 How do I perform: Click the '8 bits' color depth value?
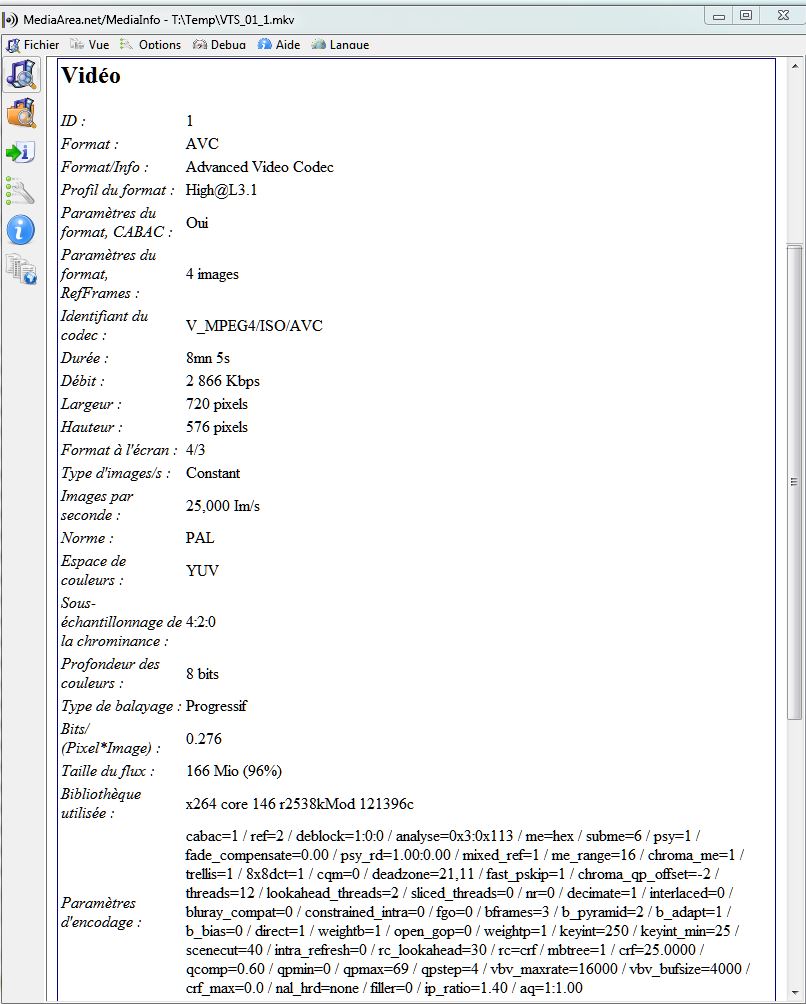click(202, 674)
